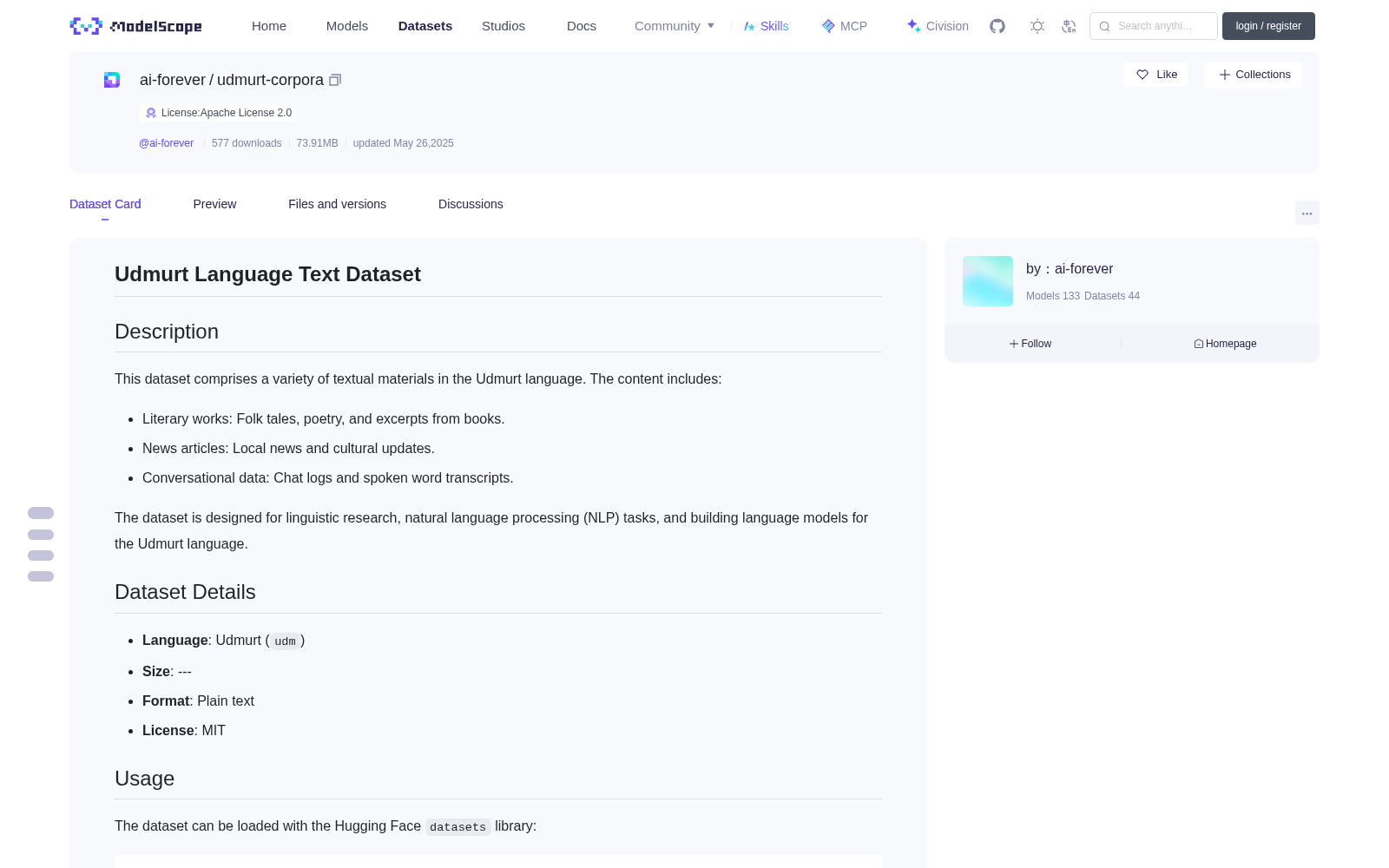Open the three-dot more options menu
This screenshot has width=1389, height=868.
pyautogui.click(x=1307, y=213)
